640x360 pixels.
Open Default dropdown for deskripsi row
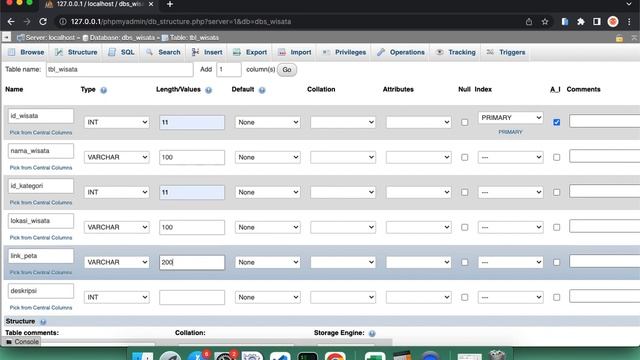click(268, 298)
